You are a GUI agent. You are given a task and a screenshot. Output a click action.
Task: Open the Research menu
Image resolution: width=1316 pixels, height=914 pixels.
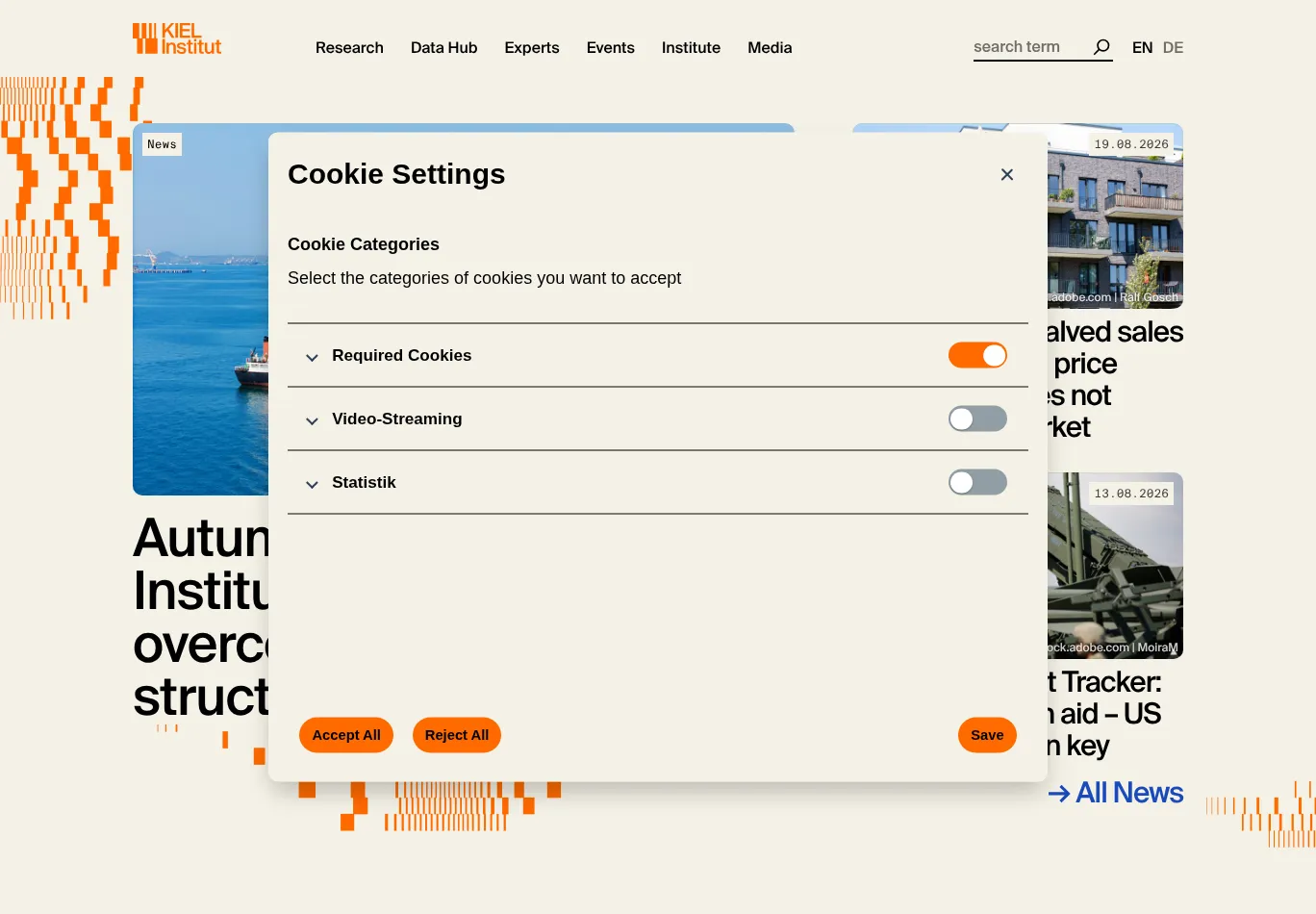[349, 47]
